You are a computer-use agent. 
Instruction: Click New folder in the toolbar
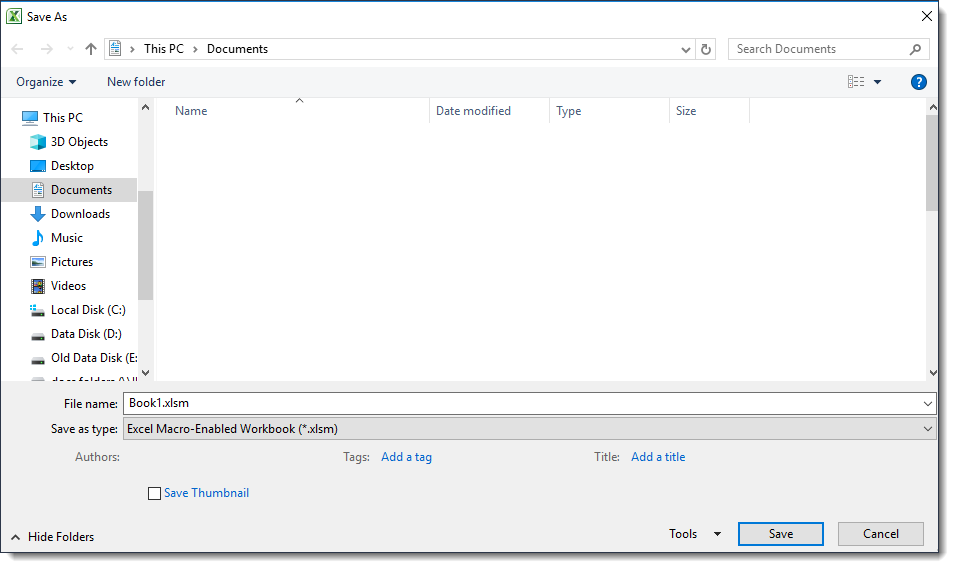(x=136, y=82)
